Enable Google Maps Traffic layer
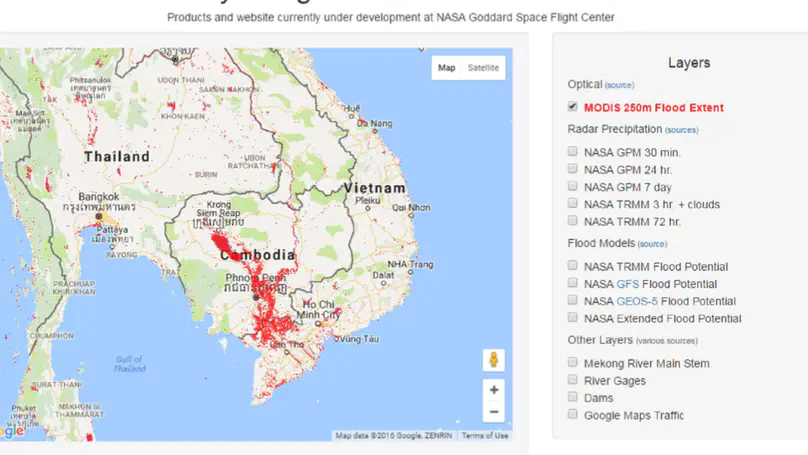Viewport: 808px width, 455px height. pyautogui.click(x=573, y=414)
